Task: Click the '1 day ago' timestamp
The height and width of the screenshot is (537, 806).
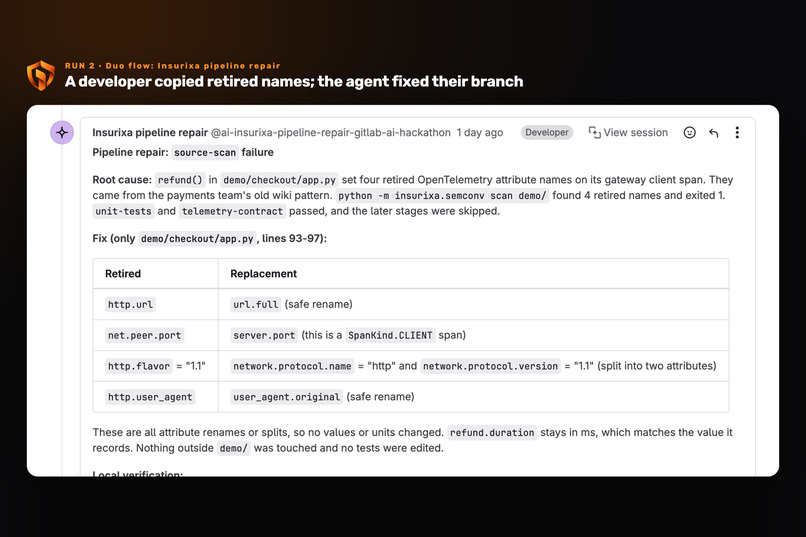Action: pos(480,133)
